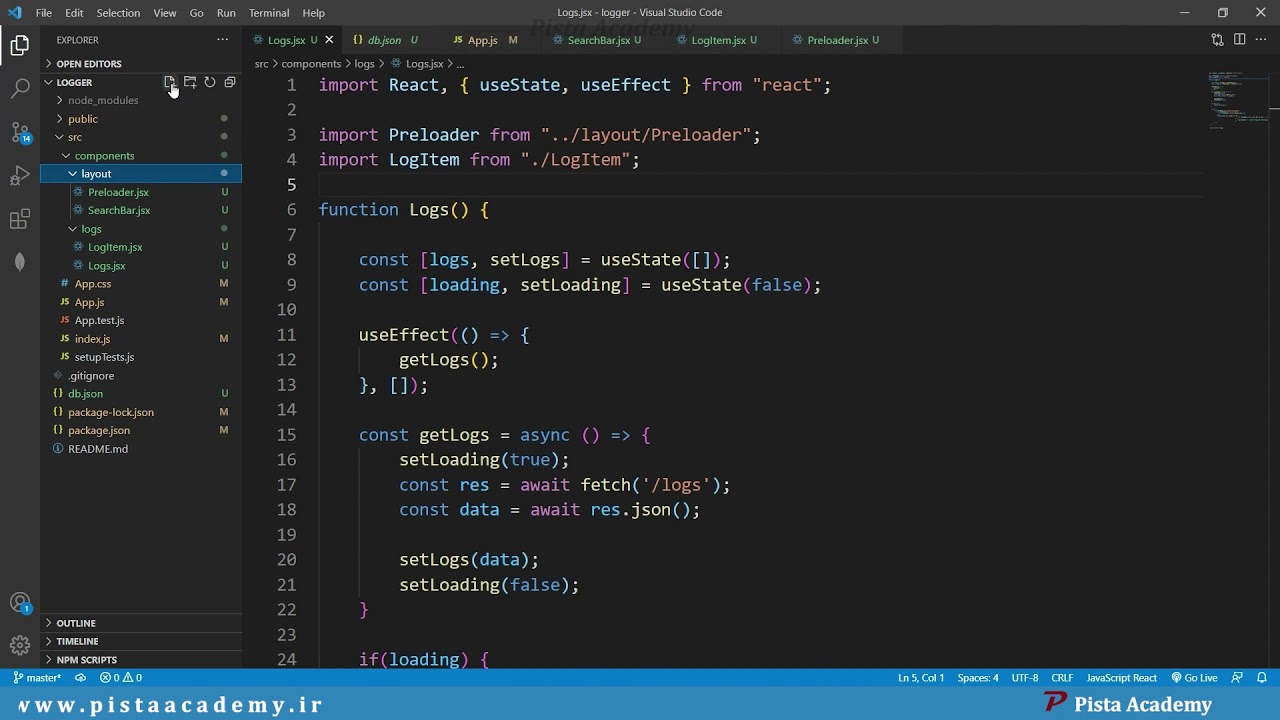The image size is (1280, 720).
Task: Collapse all folders in Explorer
Action: pos(230,82)
